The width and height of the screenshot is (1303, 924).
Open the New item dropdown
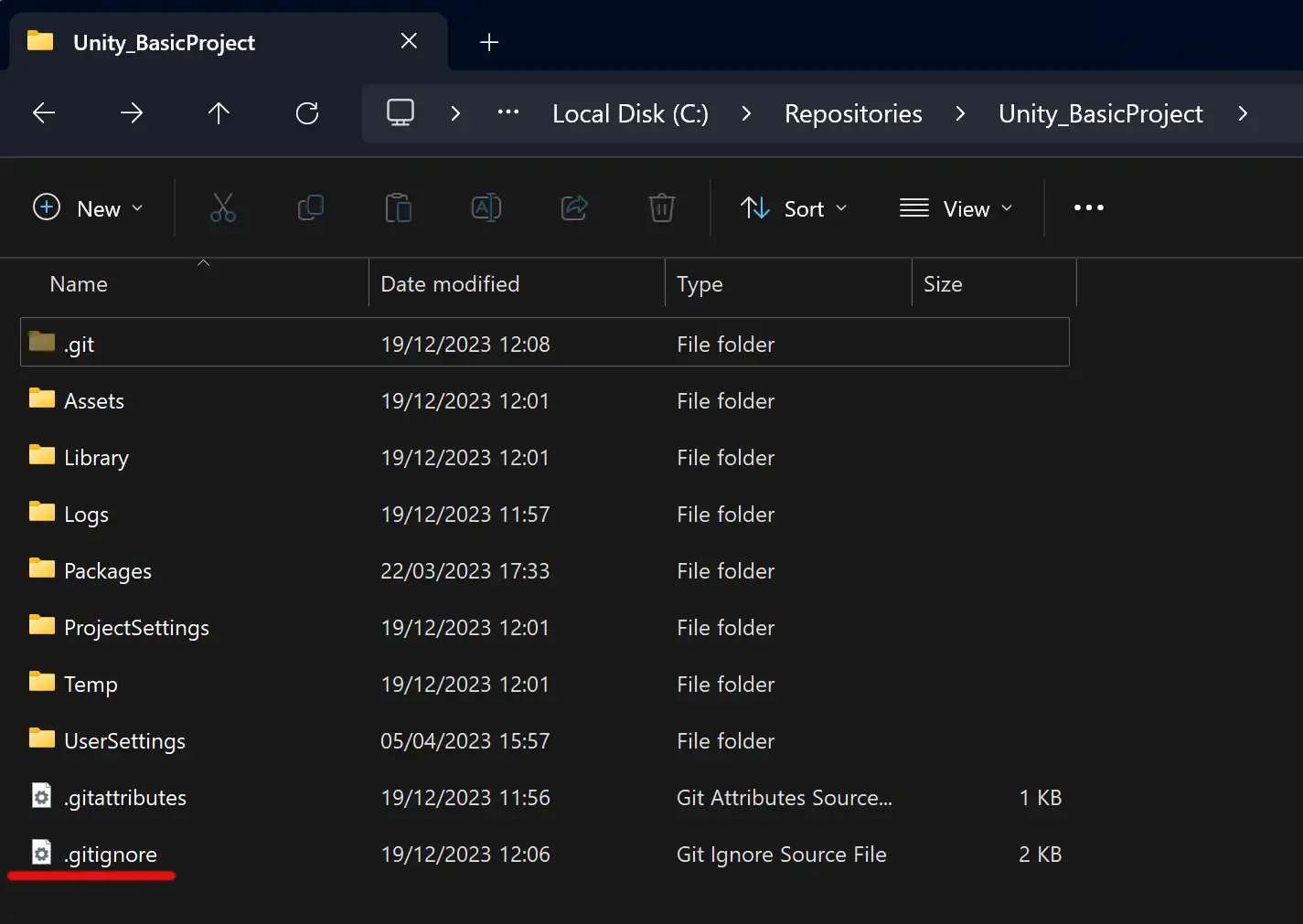click(89, 207)
